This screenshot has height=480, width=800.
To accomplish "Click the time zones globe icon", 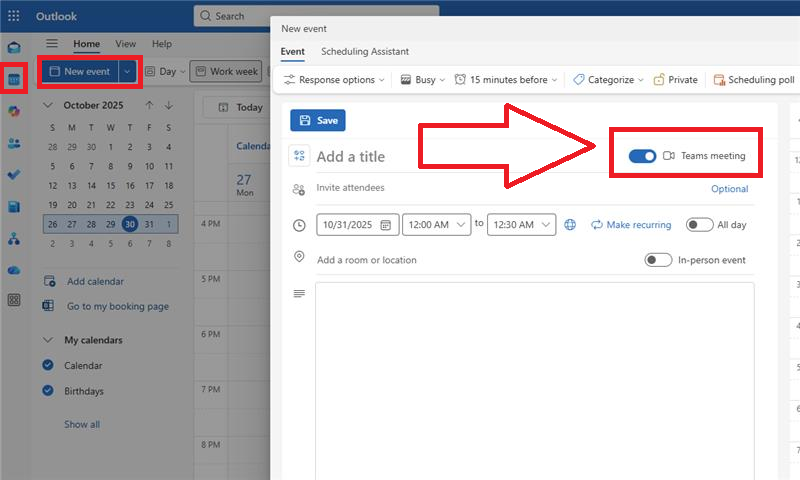I will pos(570,224).
